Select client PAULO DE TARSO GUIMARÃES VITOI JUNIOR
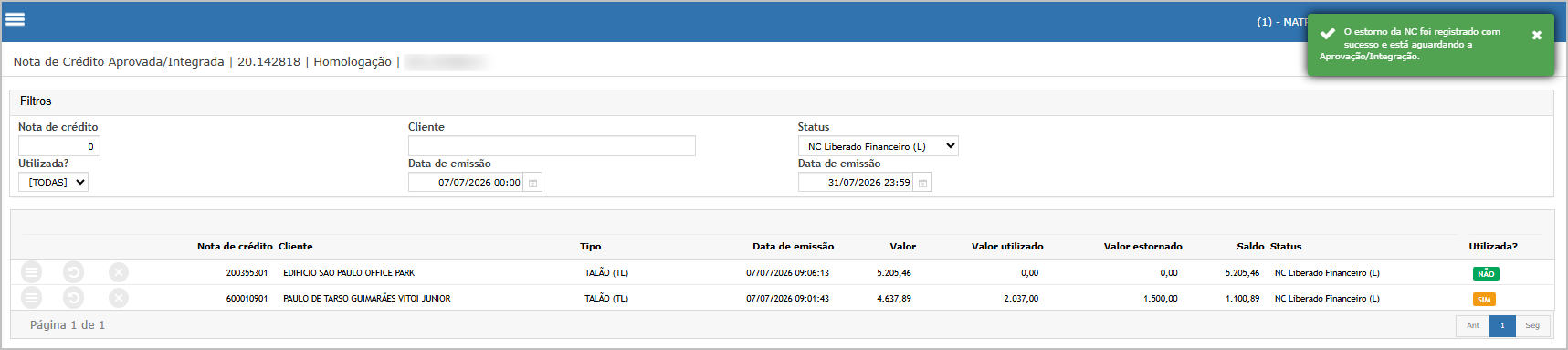This screenshot has height=350, width=1568. coord(366,299)
